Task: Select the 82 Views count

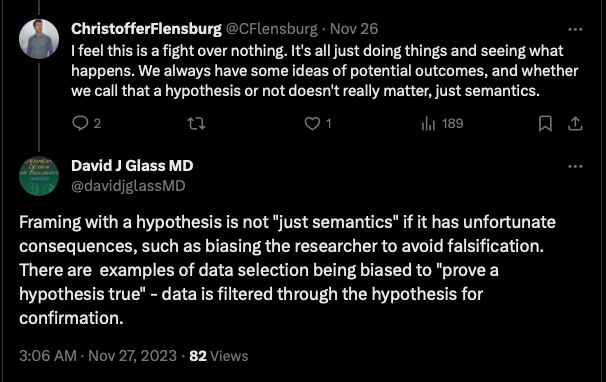Action: coord(219,356)
